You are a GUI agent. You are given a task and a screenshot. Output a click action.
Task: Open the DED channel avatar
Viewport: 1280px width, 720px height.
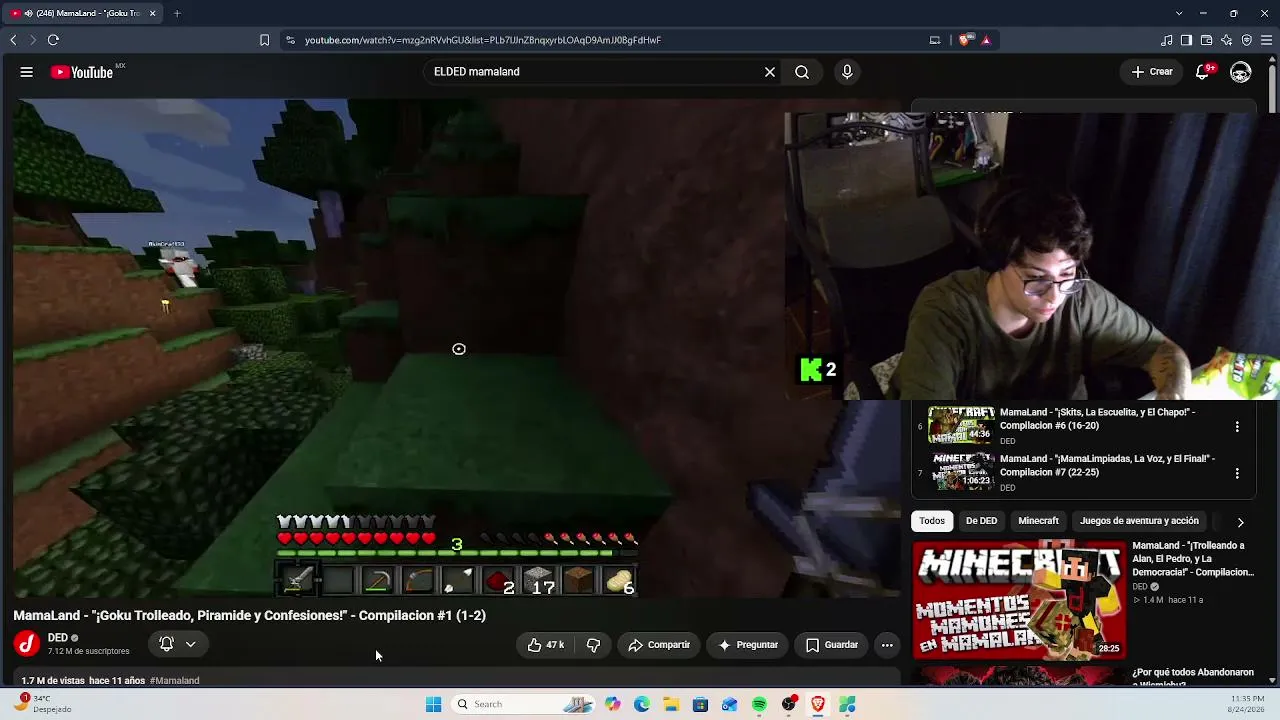27,644
